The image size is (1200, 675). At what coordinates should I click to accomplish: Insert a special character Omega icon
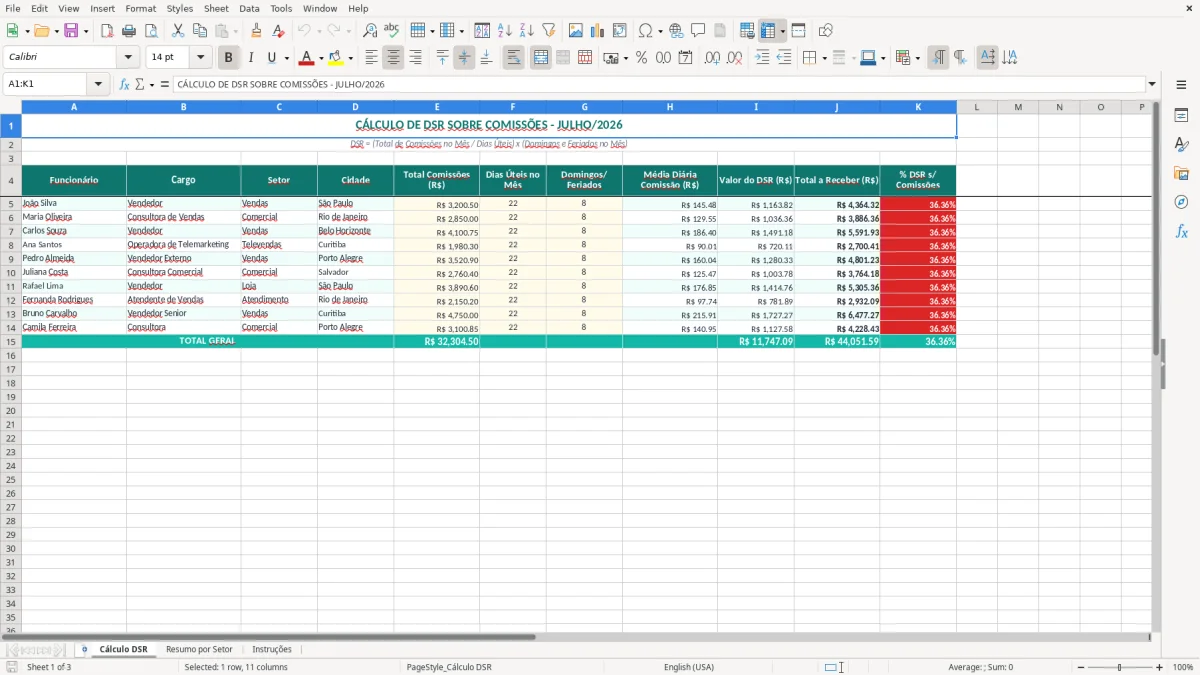[646, 31]
